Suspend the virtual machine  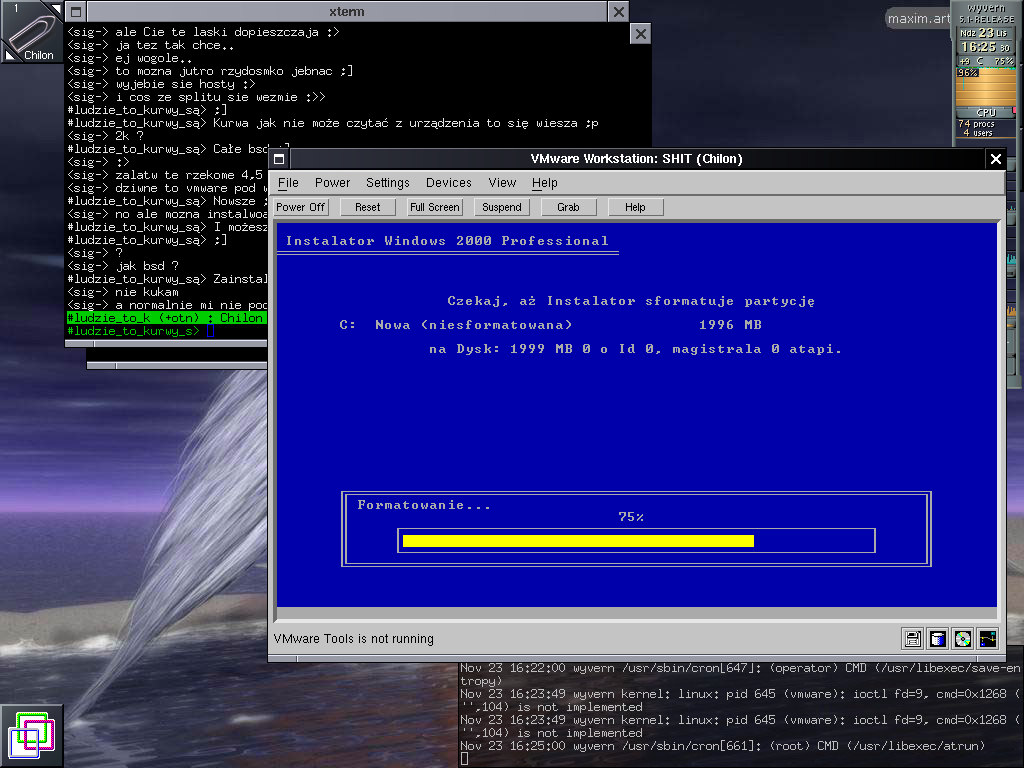pyautogui.click(x=501, y=207)
